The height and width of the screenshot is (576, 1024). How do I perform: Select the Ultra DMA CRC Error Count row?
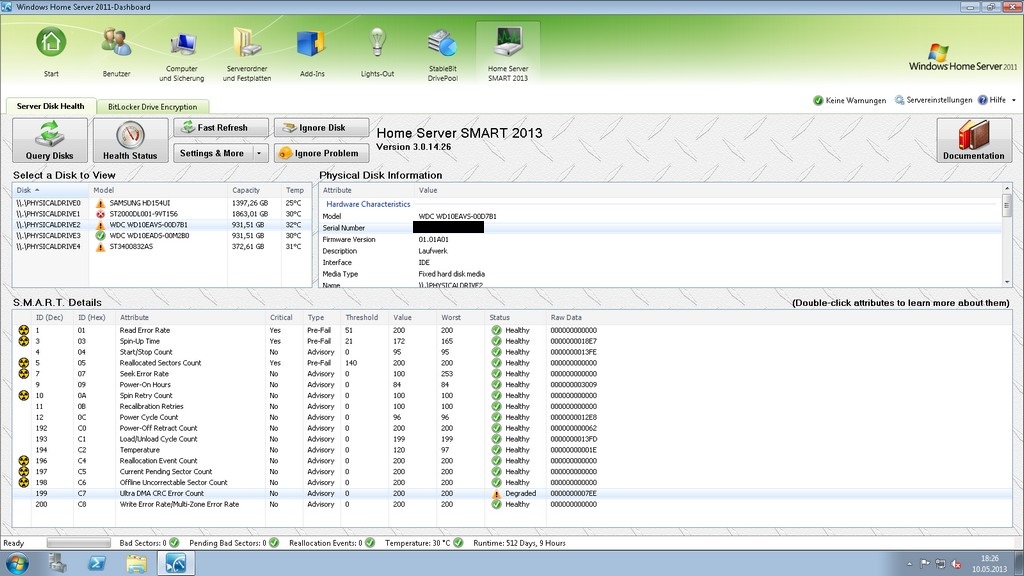(512, 494)
